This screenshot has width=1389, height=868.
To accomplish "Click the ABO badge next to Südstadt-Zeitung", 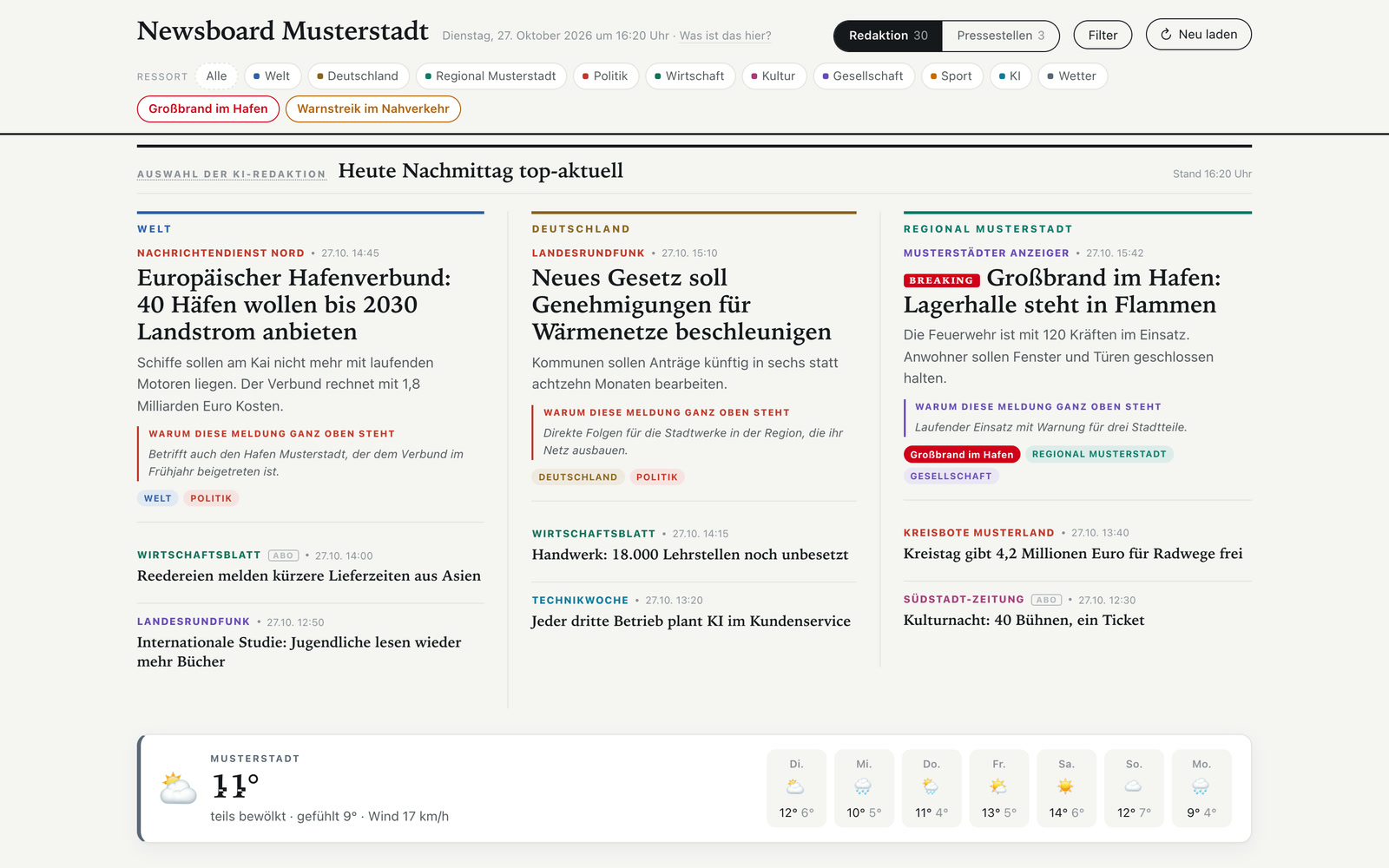I will 1046,600.
